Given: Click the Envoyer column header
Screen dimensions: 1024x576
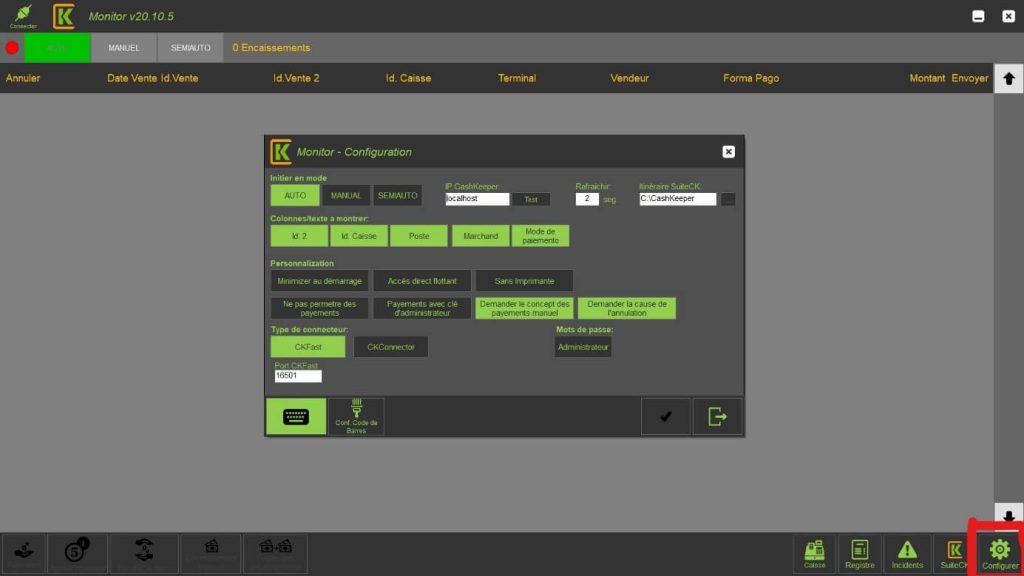Looking at the screenshot, I should [969, 78].
